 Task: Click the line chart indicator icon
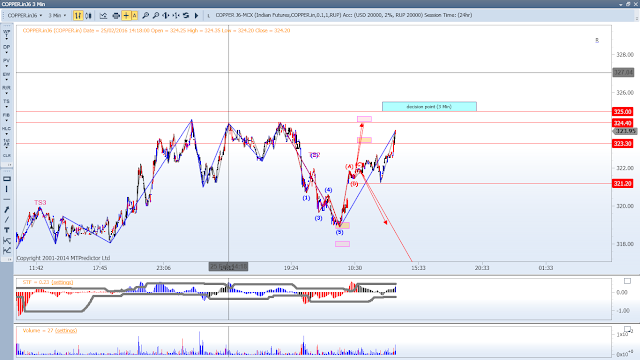[x=103, y=16]
